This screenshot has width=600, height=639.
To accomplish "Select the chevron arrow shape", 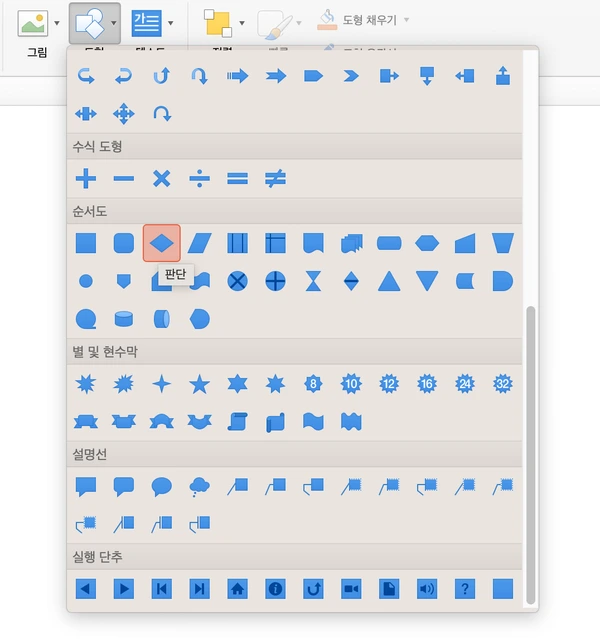I will coord(351,76).
